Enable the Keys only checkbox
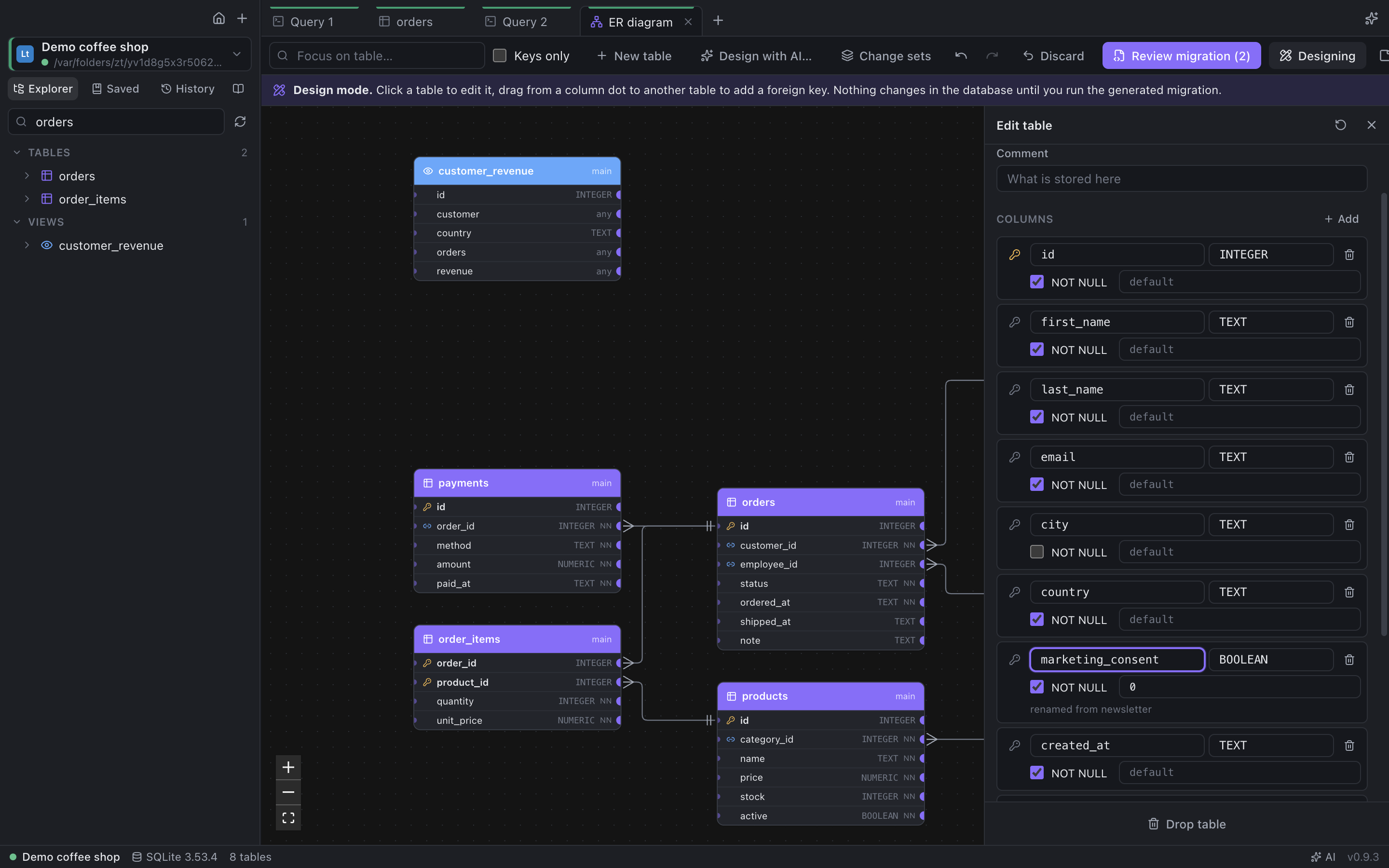Image resolution: width=1389 pixels, height=868 pixels. pos(499,55)
